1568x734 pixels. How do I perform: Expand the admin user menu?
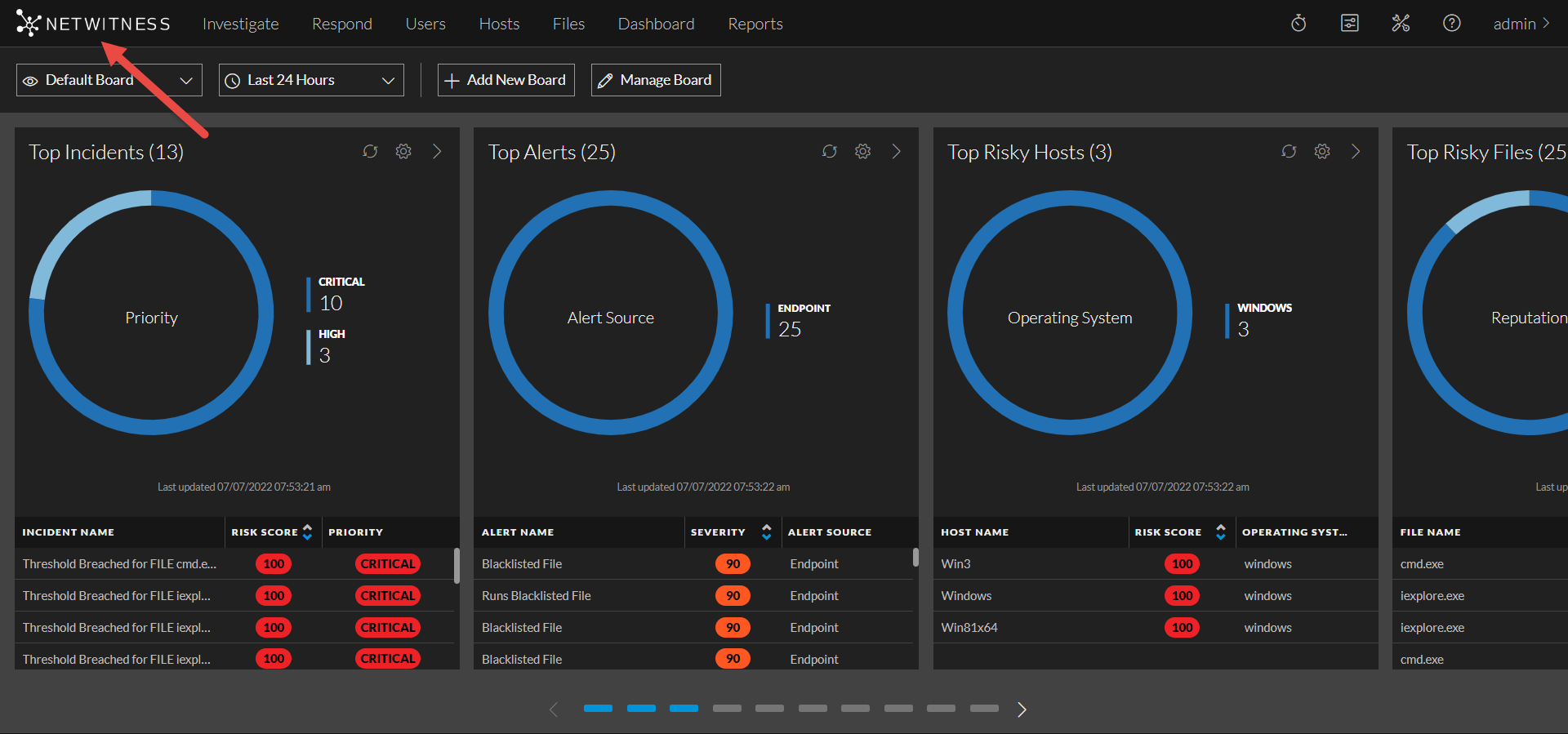click(x=1521, y=24)
